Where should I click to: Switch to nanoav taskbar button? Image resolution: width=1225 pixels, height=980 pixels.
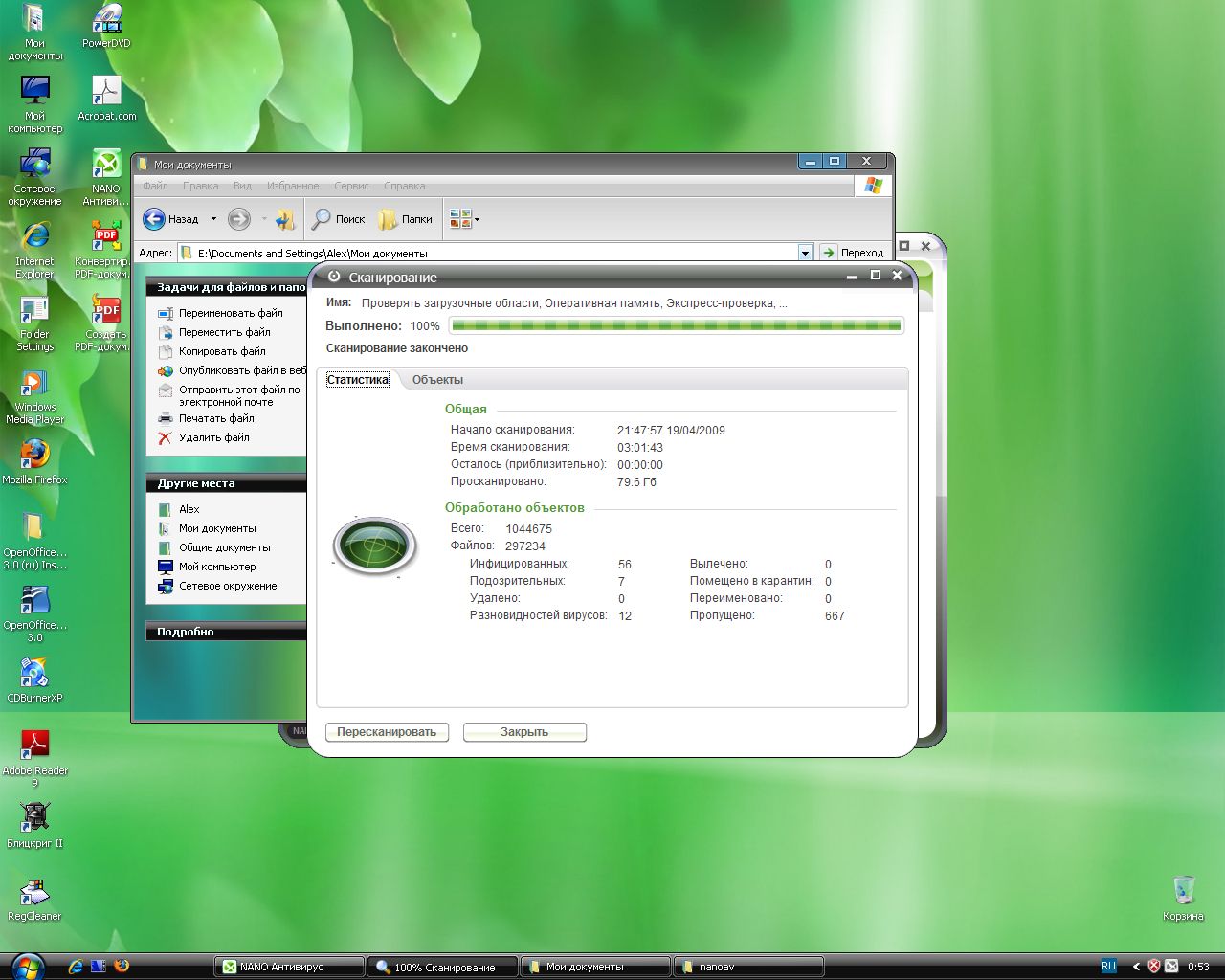[749, 967]
